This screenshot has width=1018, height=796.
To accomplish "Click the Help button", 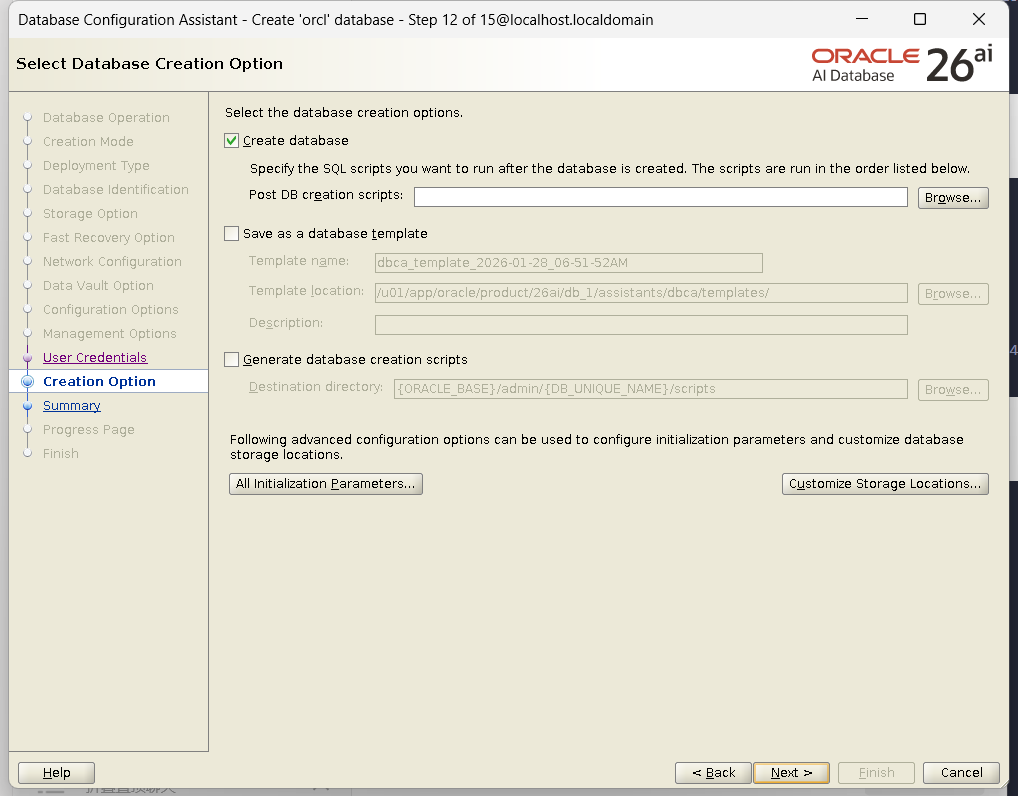I will (x=56, y=773).
